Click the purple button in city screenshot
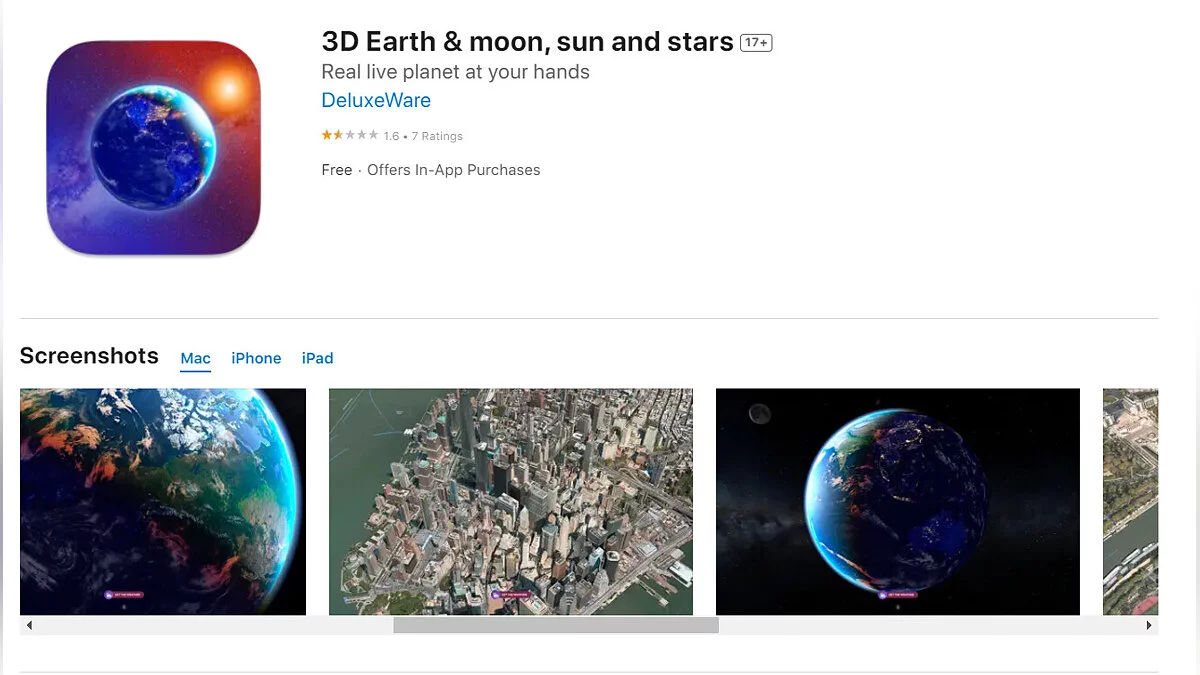1200x675 pixels. coord(510,594)
